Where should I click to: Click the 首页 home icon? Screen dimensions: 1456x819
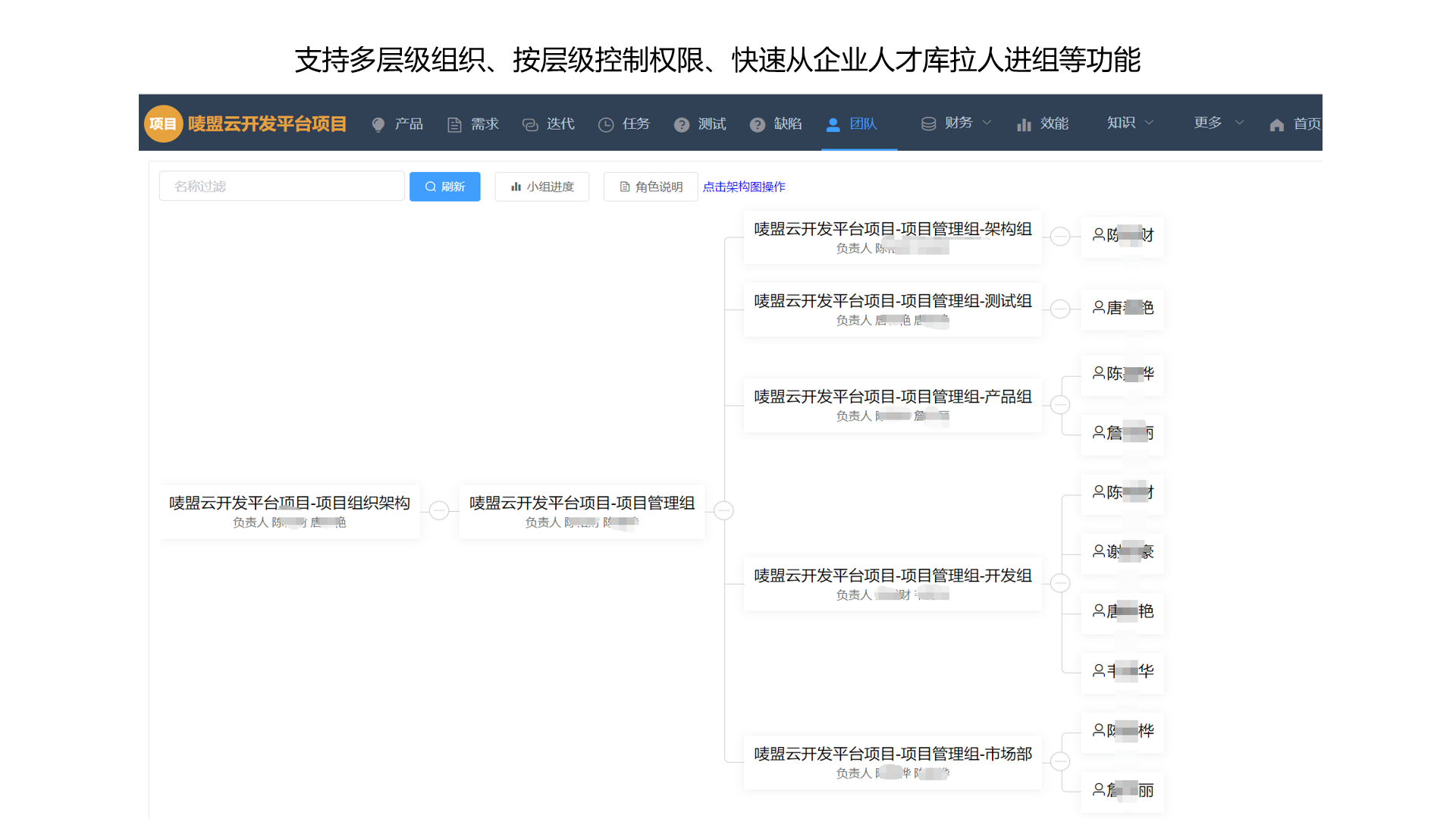1276,124
